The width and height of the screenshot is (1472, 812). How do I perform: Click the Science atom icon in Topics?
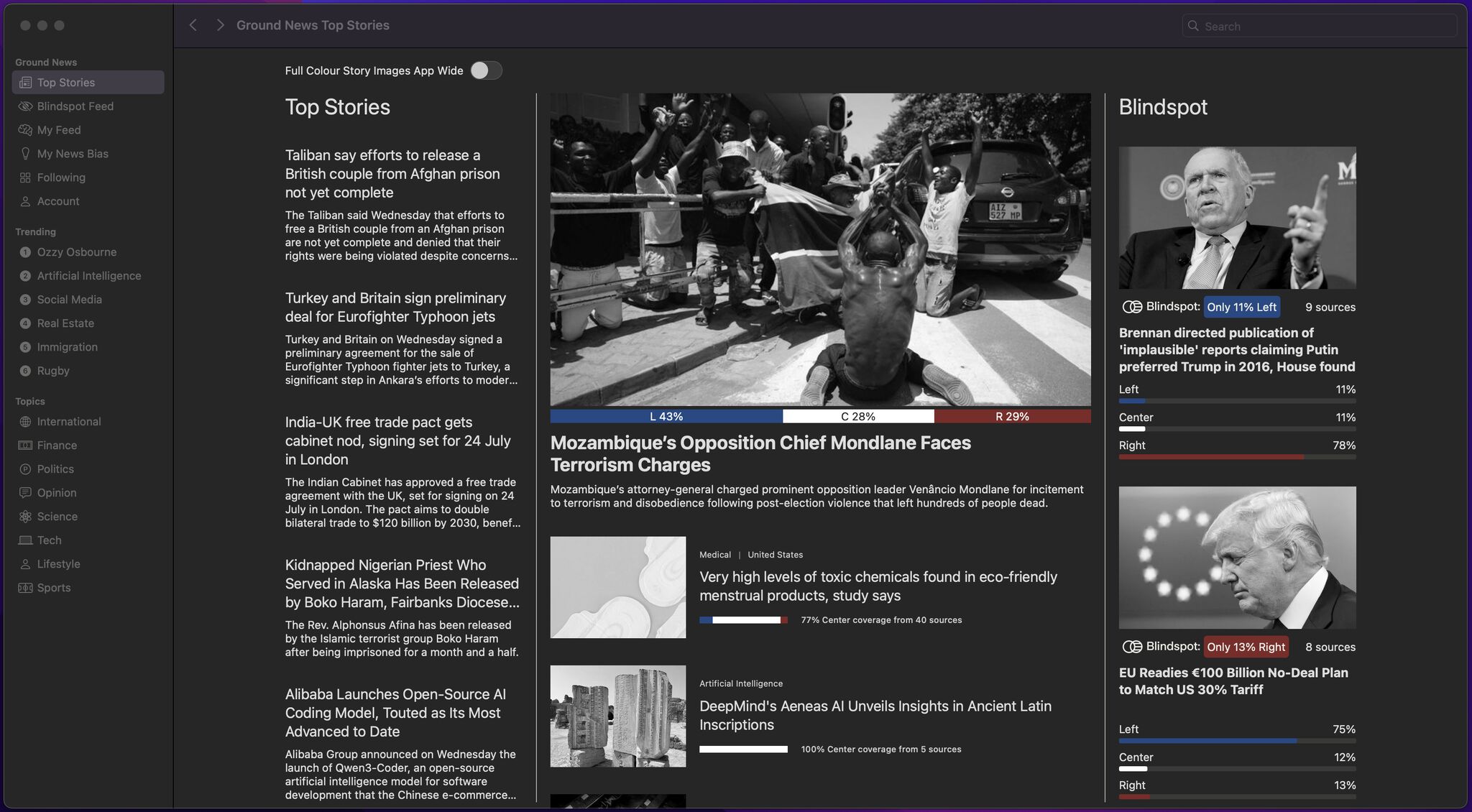click(x=24, y=516)
